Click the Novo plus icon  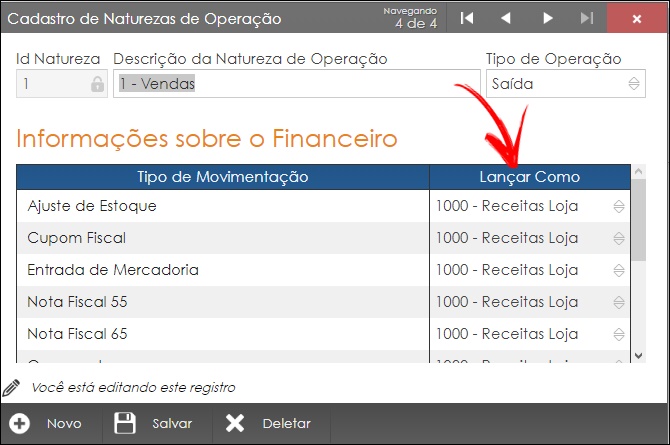tap(19, 424)
